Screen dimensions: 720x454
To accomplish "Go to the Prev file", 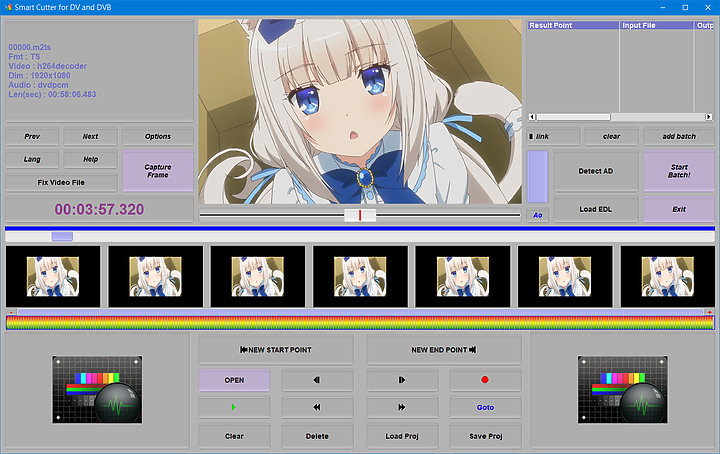I will point(32,136).
